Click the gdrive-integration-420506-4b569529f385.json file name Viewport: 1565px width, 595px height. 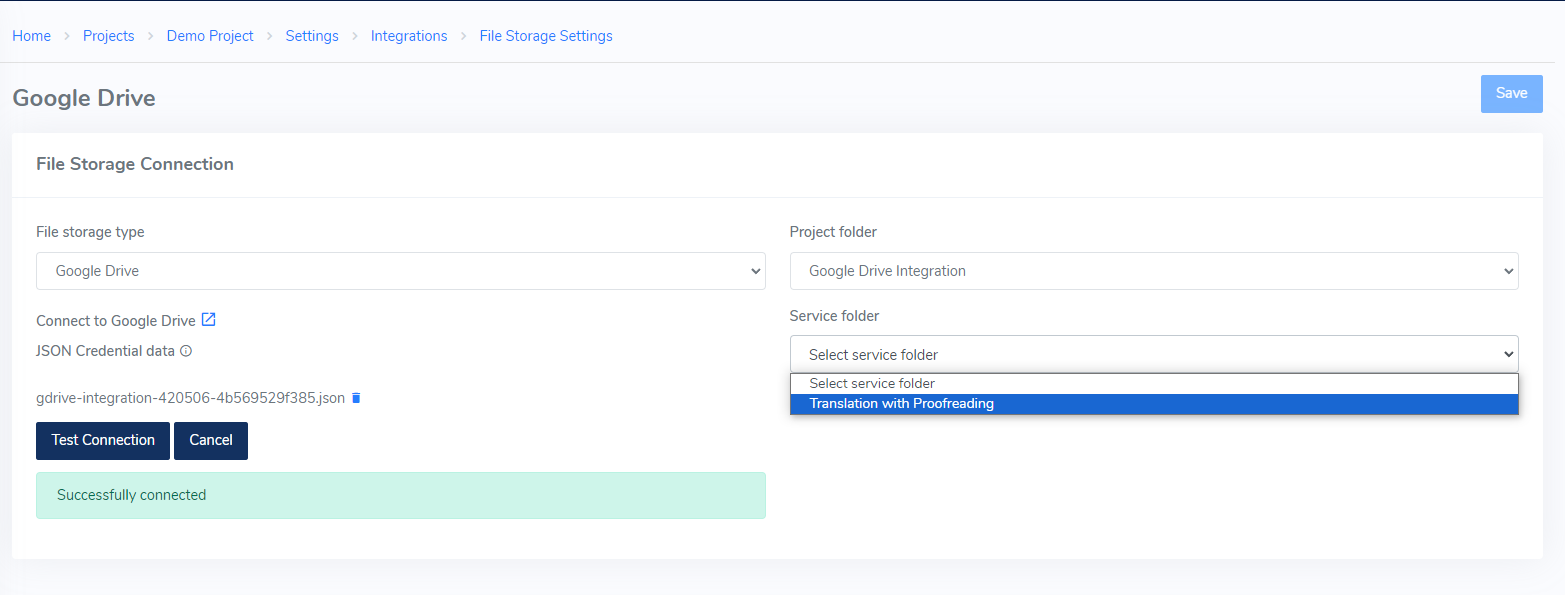click(x=190, y=398)
